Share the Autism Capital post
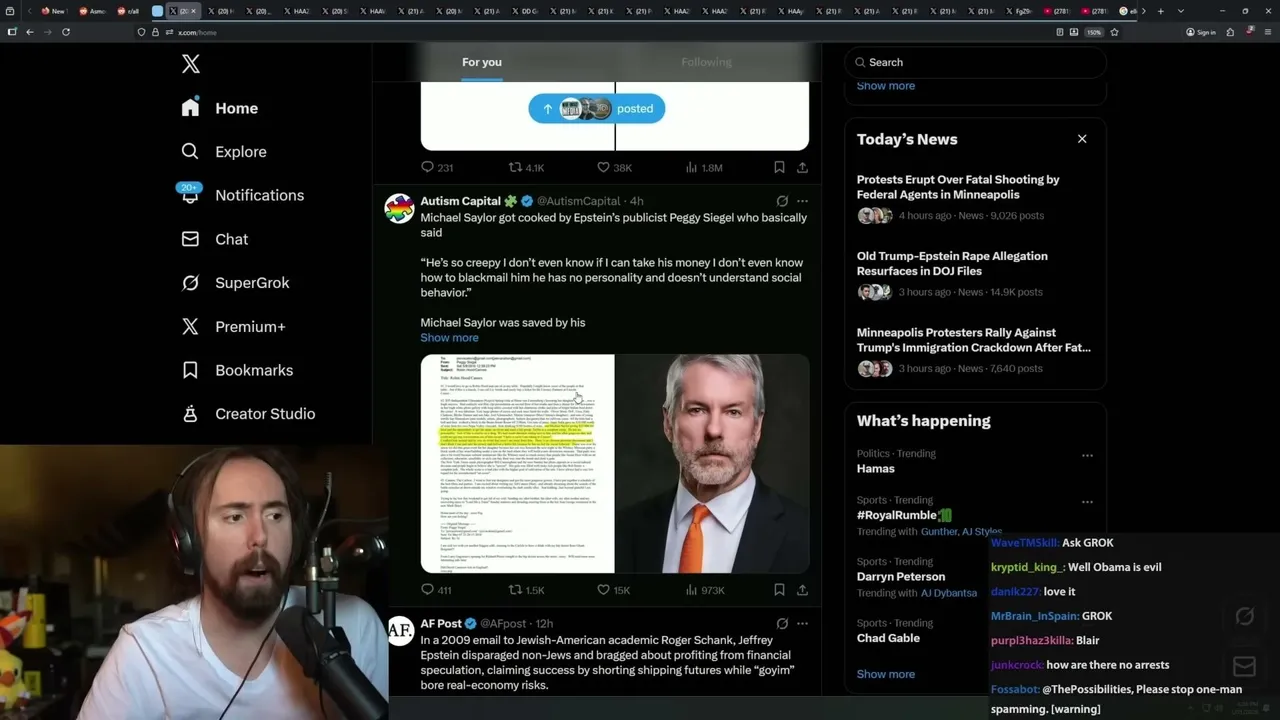This screenshot has height=720, width=1280. coord(802,590)
